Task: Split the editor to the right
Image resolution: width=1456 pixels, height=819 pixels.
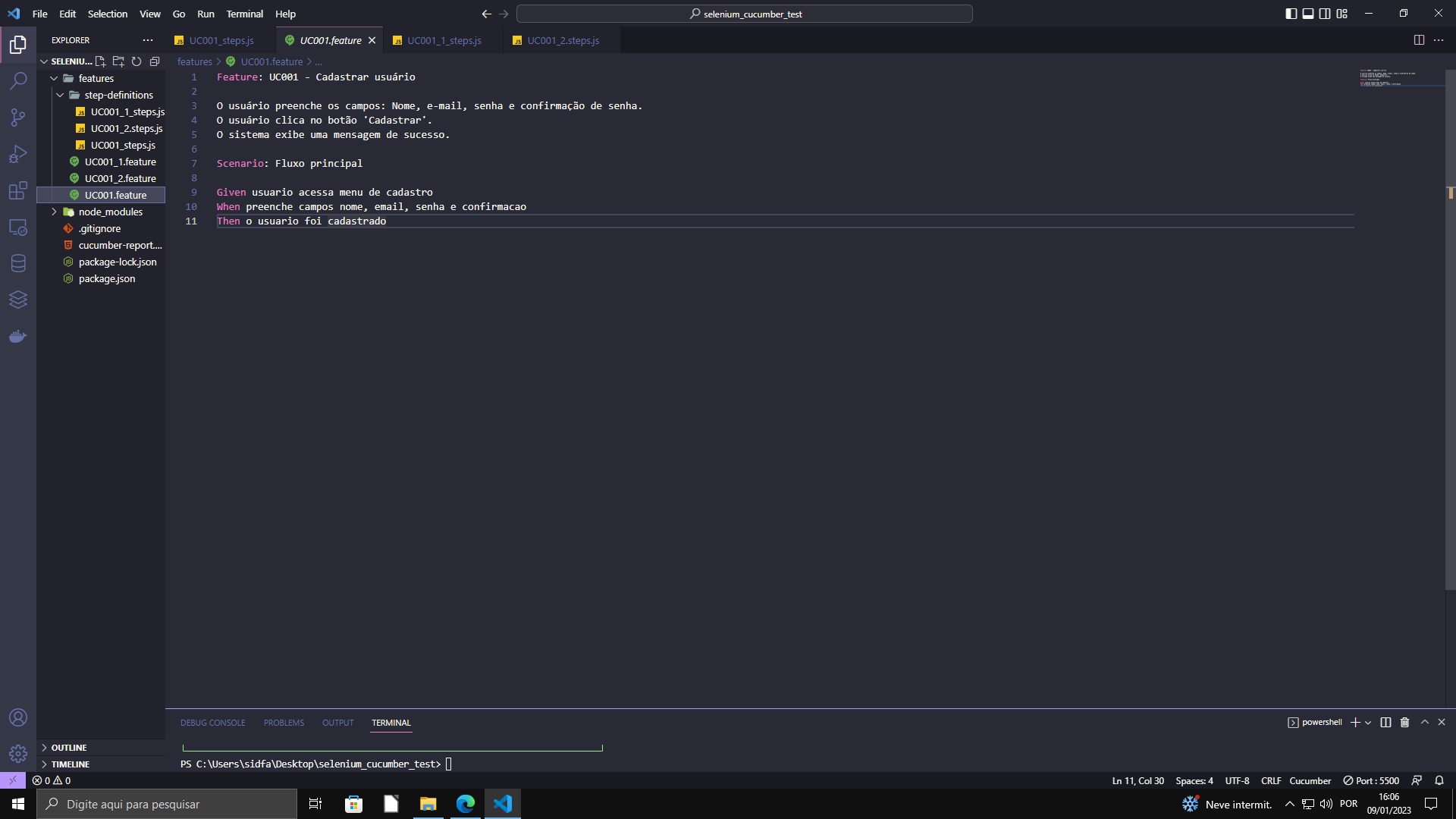Action: [1419, 40]
